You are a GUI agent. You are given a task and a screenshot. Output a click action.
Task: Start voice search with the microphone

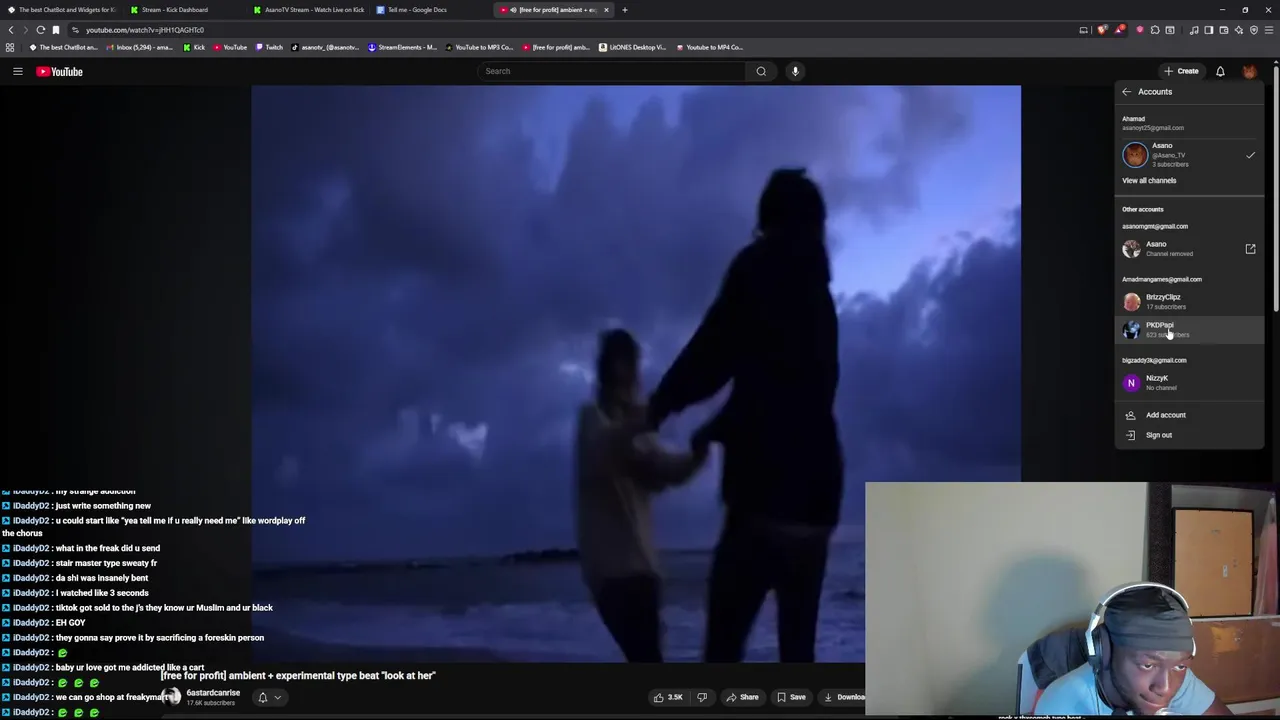coord(795,71)
